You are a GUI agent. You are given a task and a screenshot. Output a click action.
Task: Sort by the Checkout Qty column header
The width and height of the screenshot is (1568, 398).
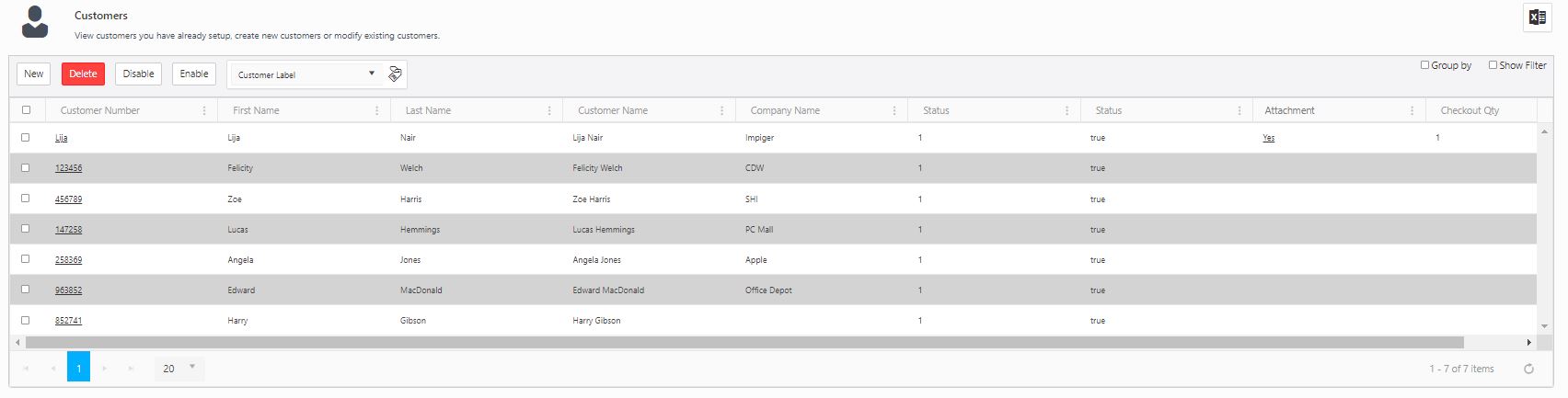(x=1470, y=110)
